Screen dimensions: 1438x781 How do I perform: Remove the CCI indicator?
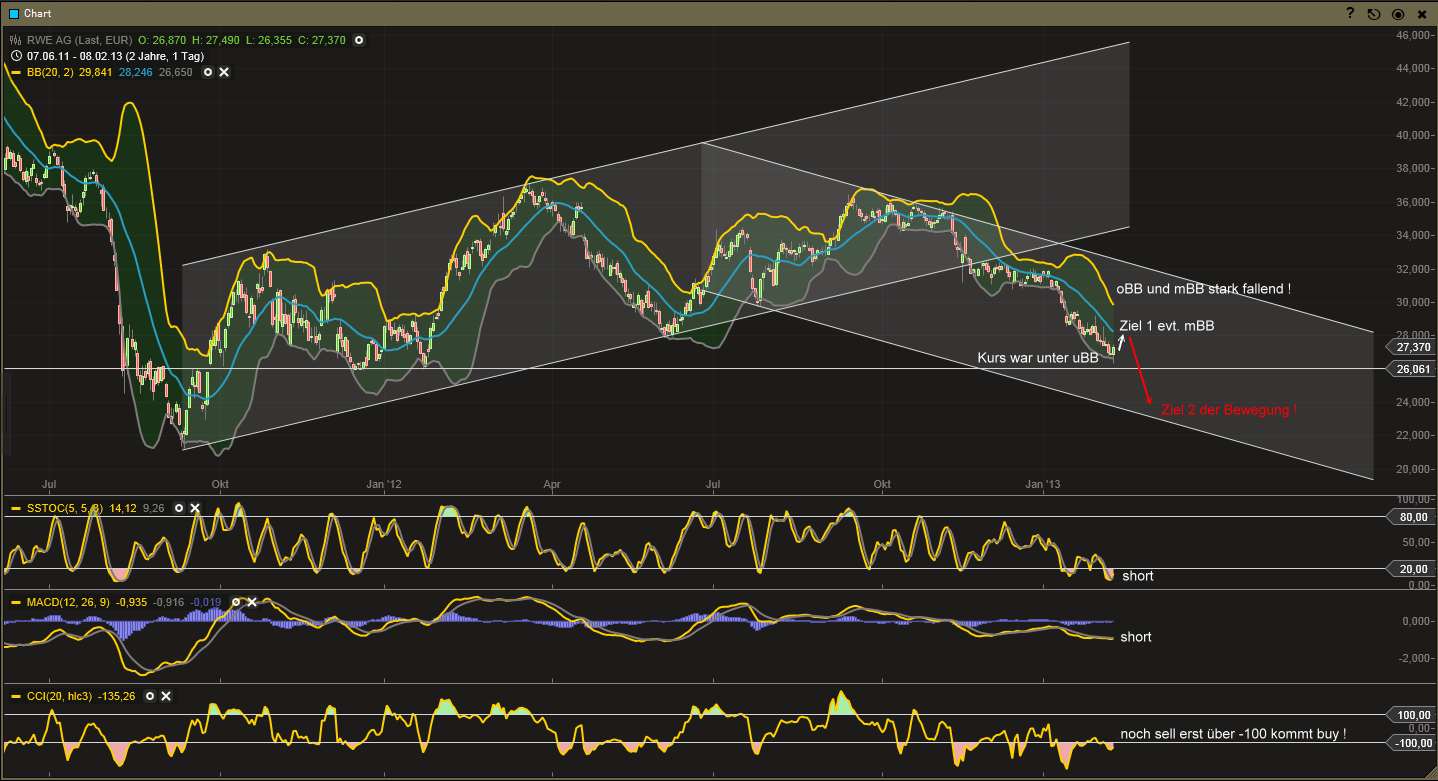point(166,696)
